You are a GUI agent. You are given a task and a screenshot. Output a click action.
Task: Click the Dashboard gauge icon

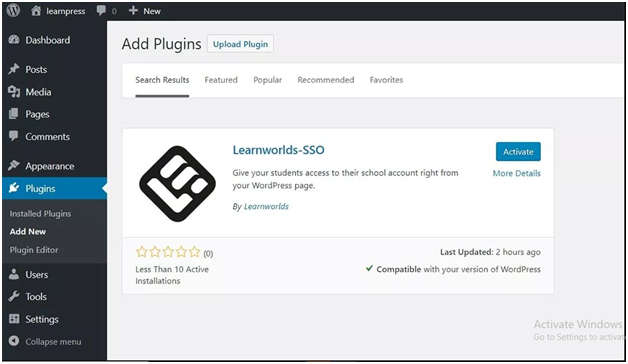point(14,40)
